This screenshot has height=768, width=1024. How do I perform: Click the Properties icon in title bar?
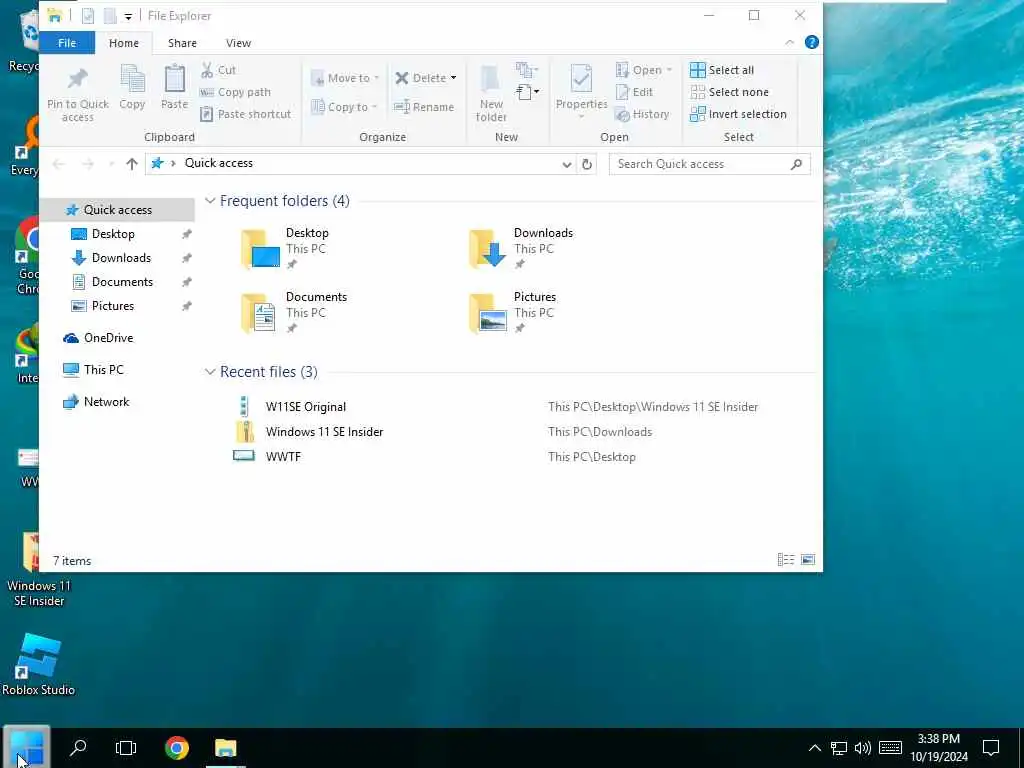pyautogui.click(x=88, y=16)
